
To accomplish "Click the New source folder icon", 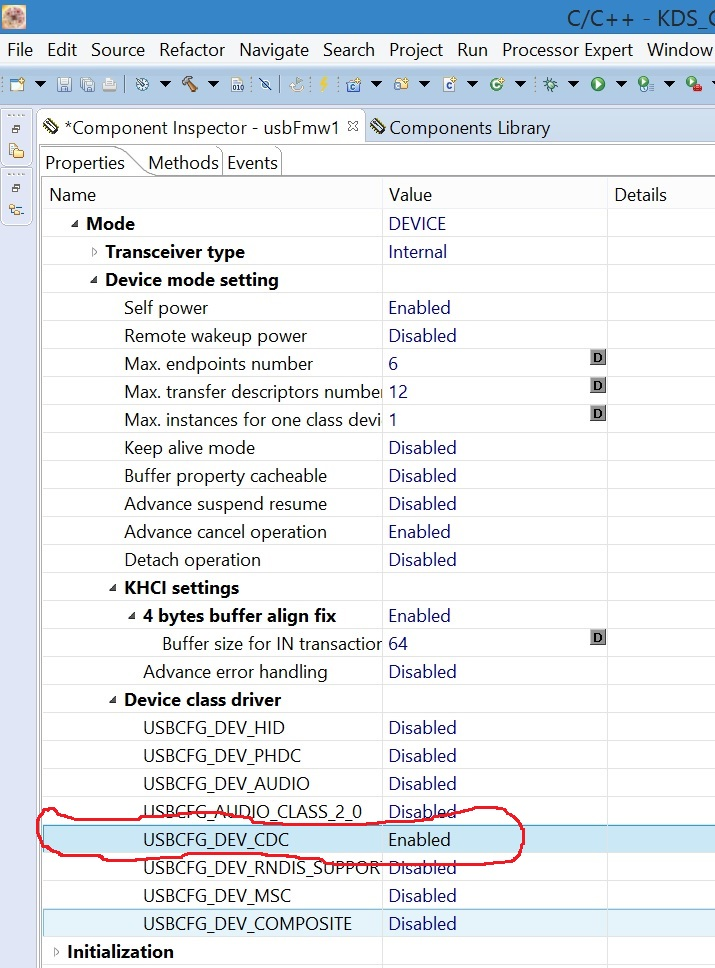I will (401, 84).
